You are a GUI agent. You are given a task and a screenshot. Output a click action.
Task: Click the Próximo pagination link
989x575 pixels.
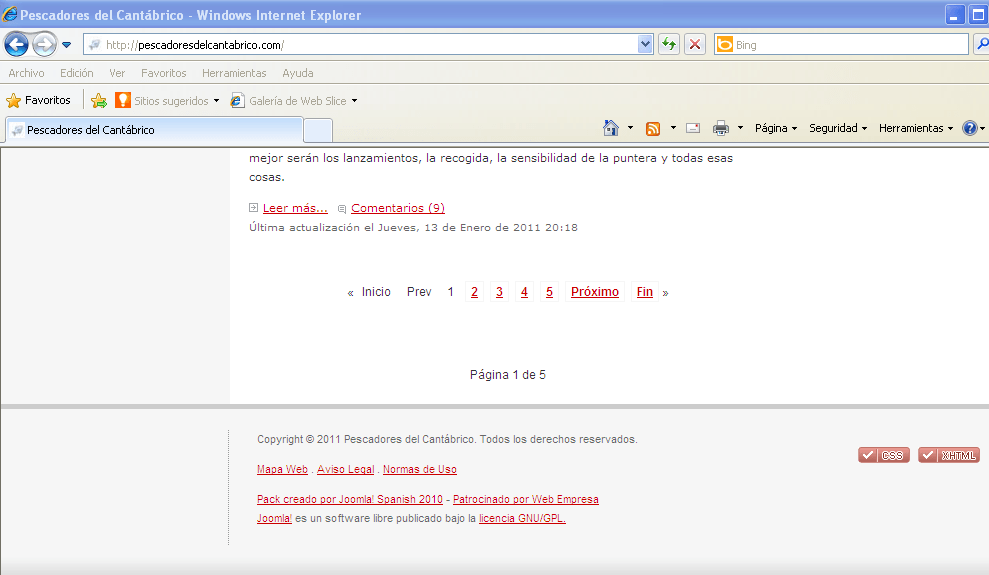(595, 292)
